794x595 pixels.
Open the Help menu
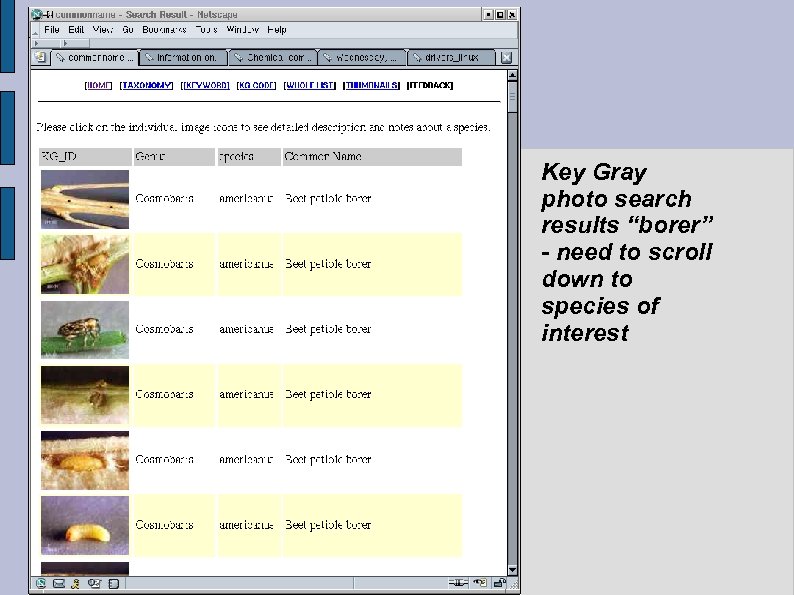coord(277,30)
